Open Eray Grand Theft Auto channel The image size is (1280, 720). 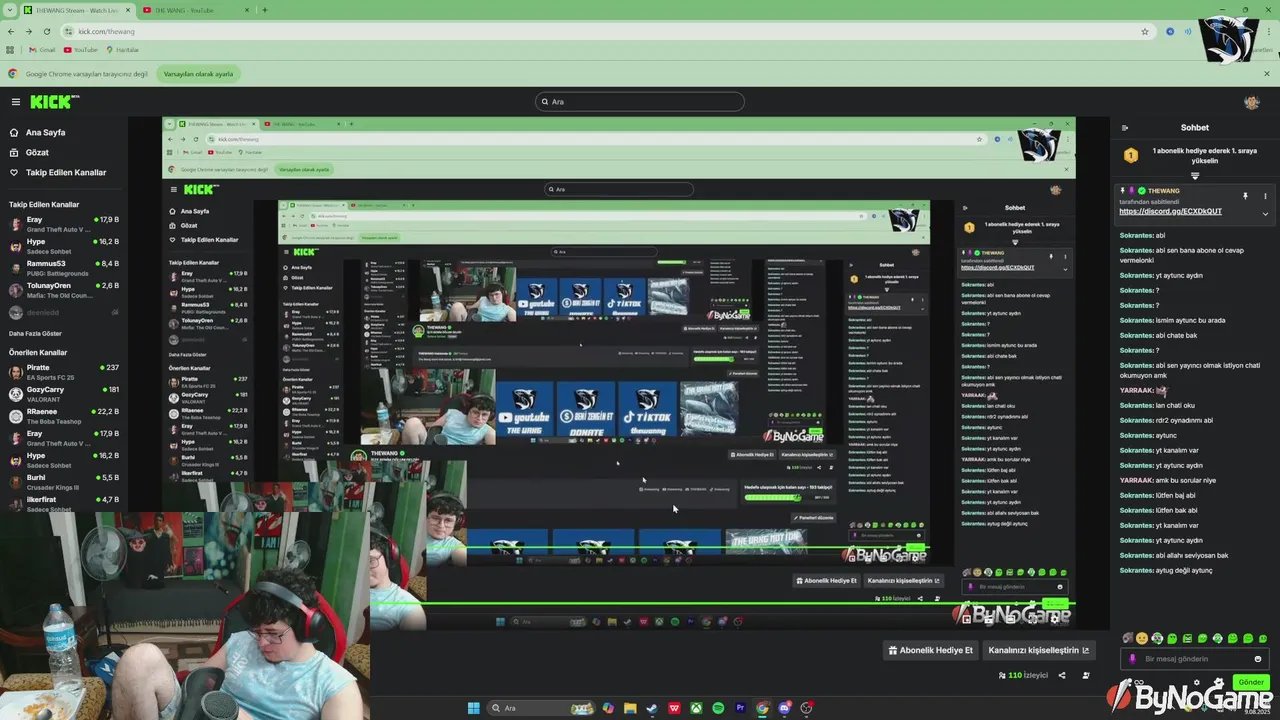coord(64,224)
